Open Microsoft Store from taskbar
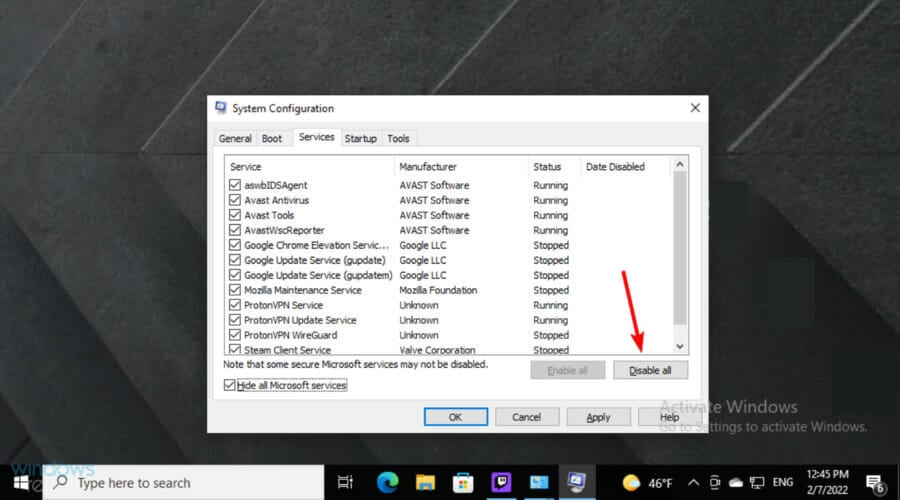Screen dimensions: 900x500 click(x=463, y=483)
